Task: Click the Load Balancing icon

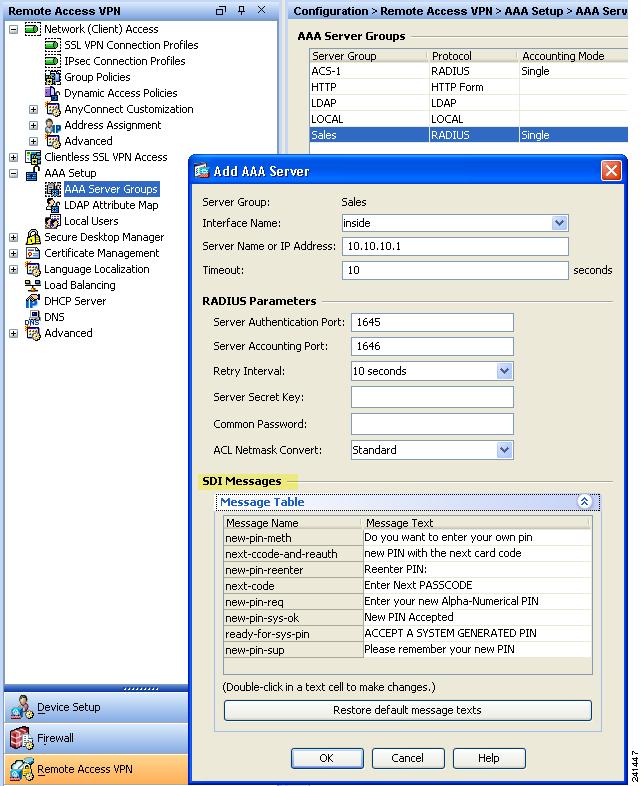Action: (x=33, y=285)
